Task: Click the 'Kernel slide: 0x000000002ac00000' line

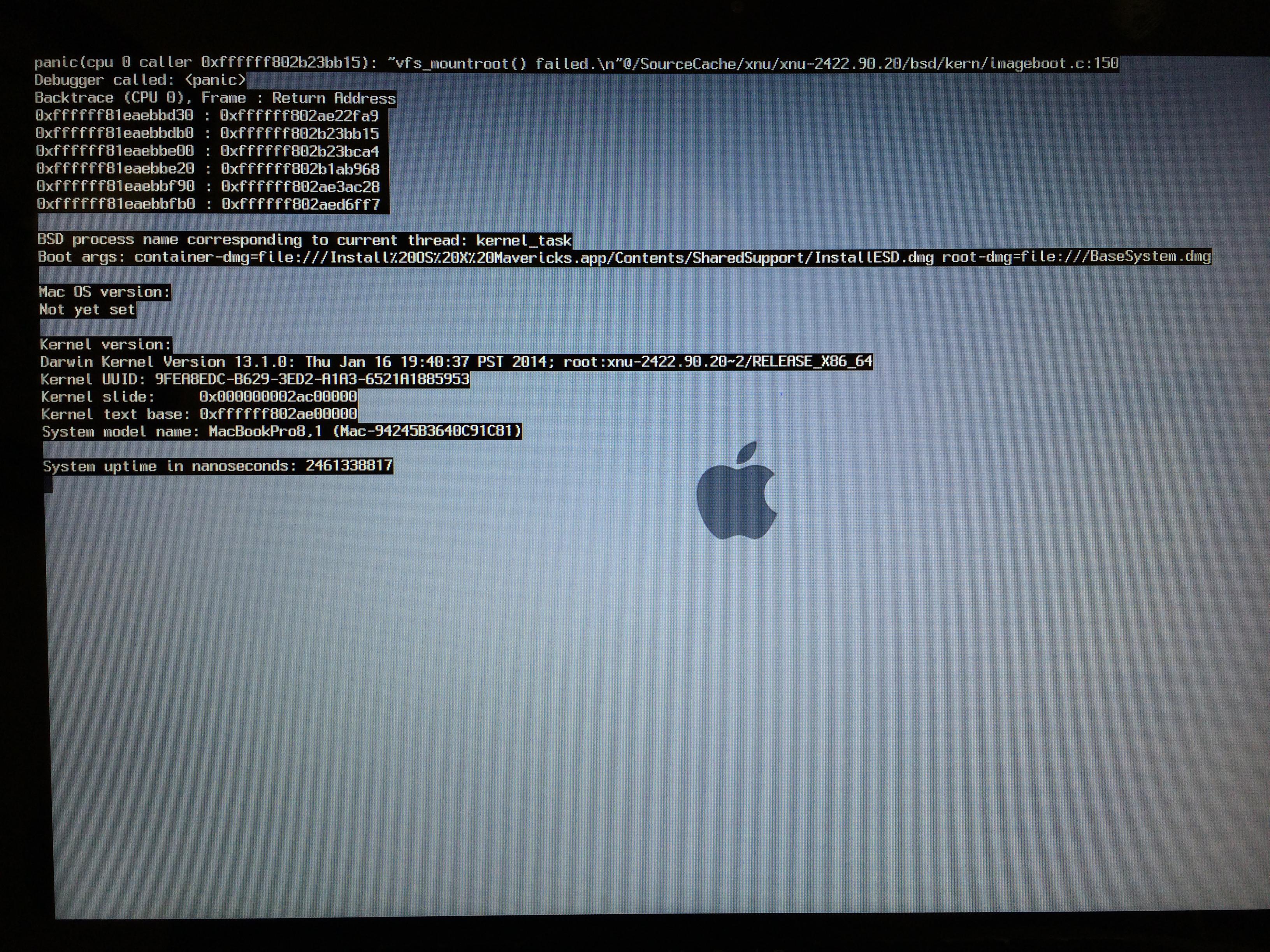Action: [x=199, y=396]
